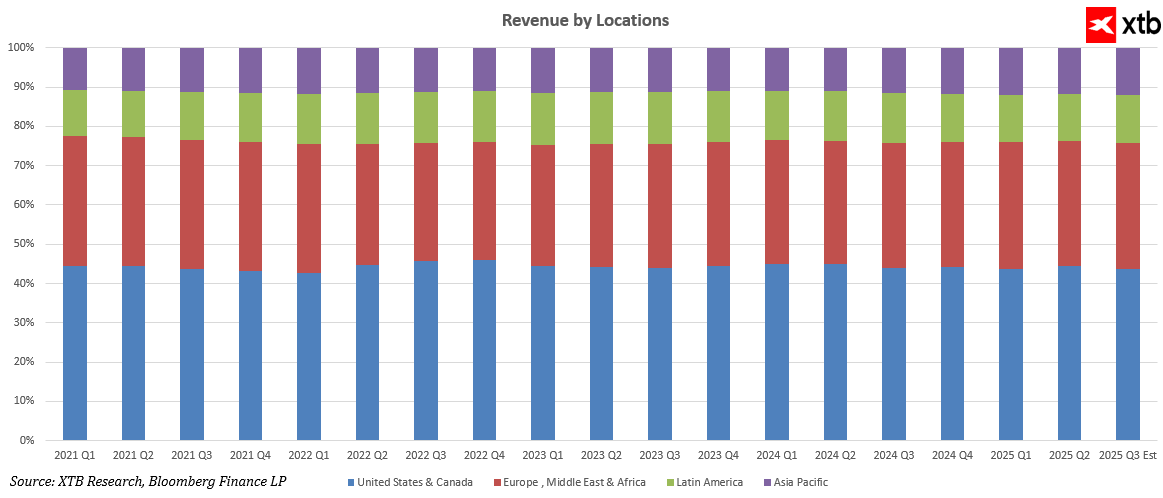
Task: Select the green bar segment for 2023 Q1
Action: (x=543, y=119)
